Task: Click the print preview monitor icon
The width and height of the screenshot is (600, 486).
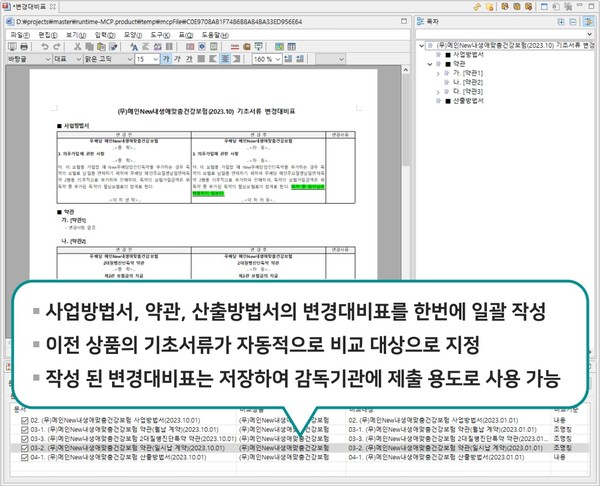Action: [x=12, y=47]
